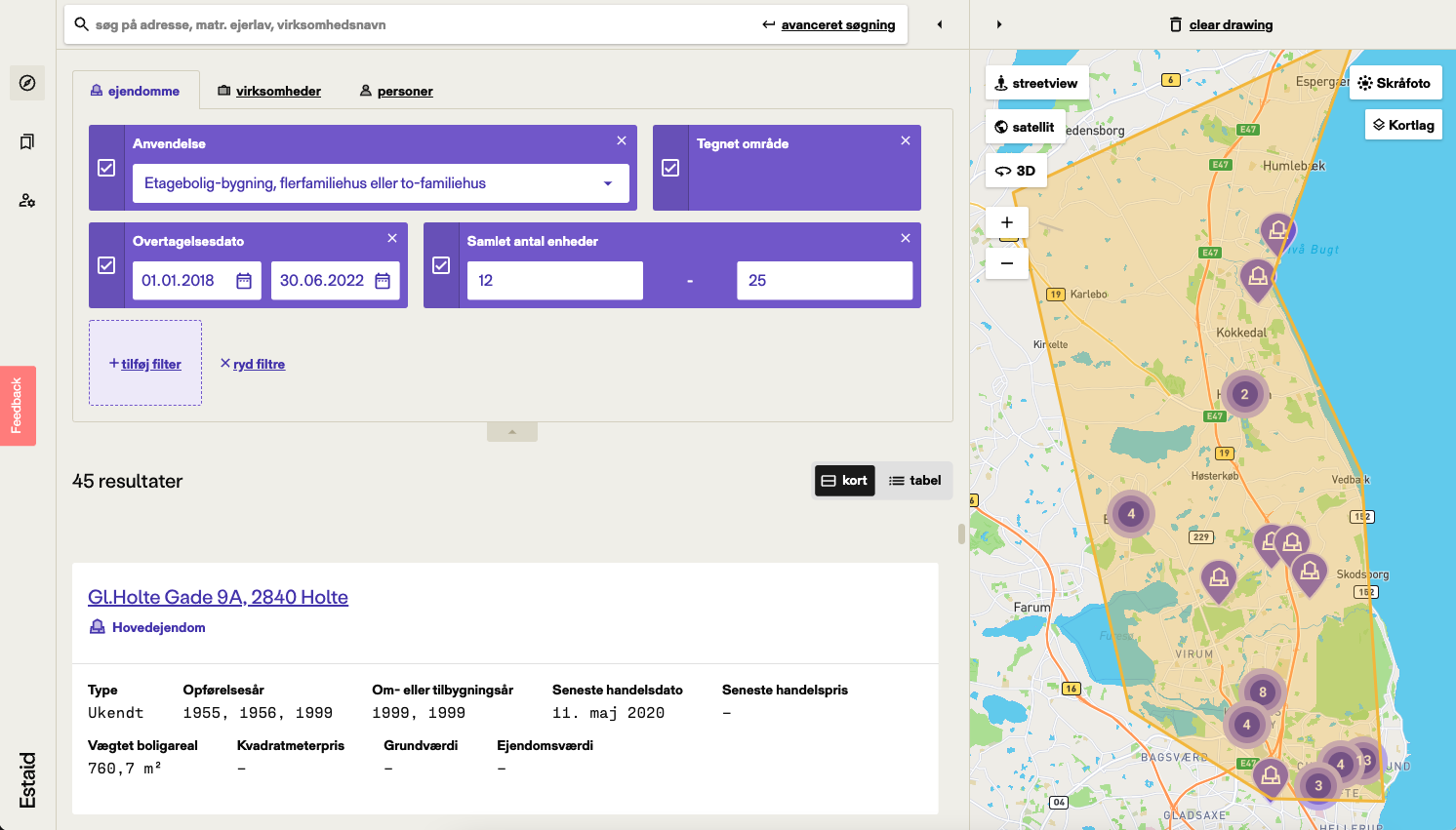Click the search magnifier icon
1456x830 pixels.
tap(82, 24)
